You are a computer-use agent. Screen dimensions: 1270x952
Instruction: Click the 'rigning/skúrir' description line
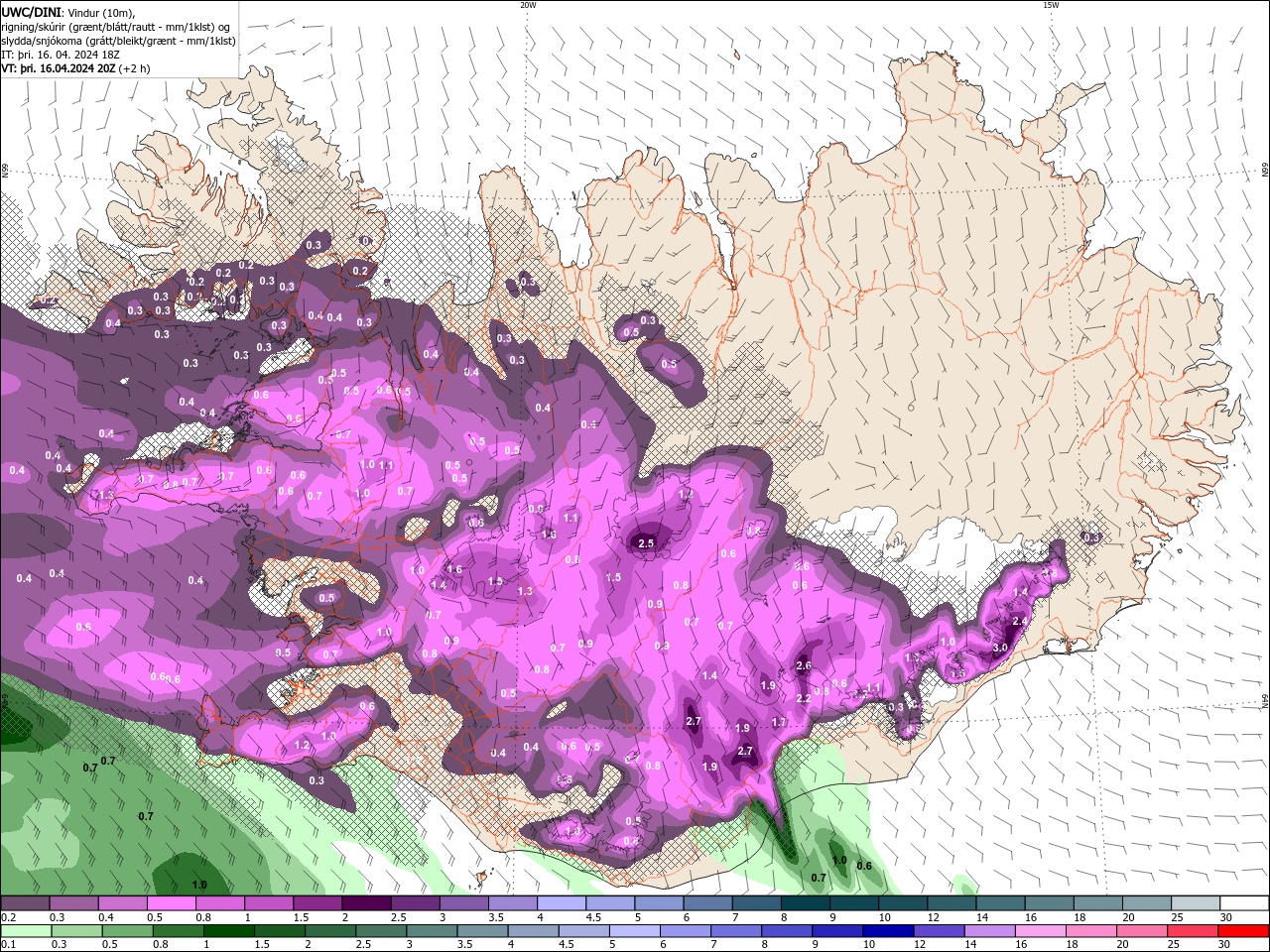pyautogui.click(x=115, y=27)
